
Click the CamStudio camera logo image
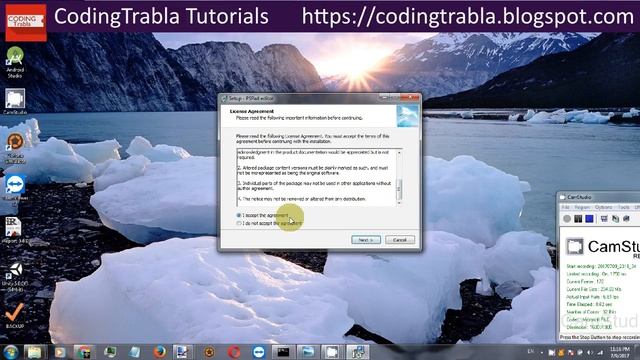point(575,246)
